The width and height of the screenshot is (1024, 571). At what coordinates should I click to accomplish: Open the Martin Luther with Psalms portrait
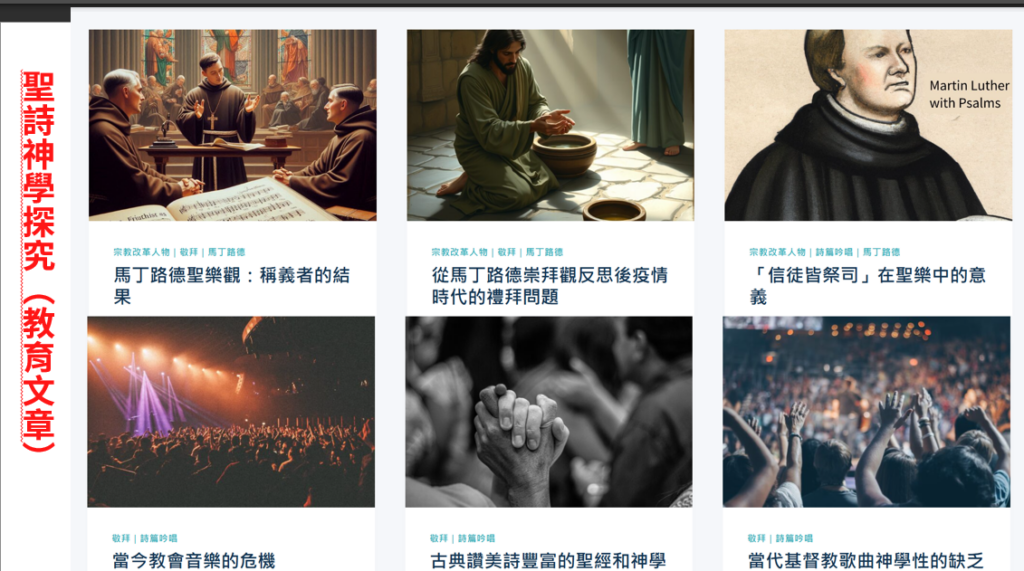pyautogui.click(x=868, y=125)
